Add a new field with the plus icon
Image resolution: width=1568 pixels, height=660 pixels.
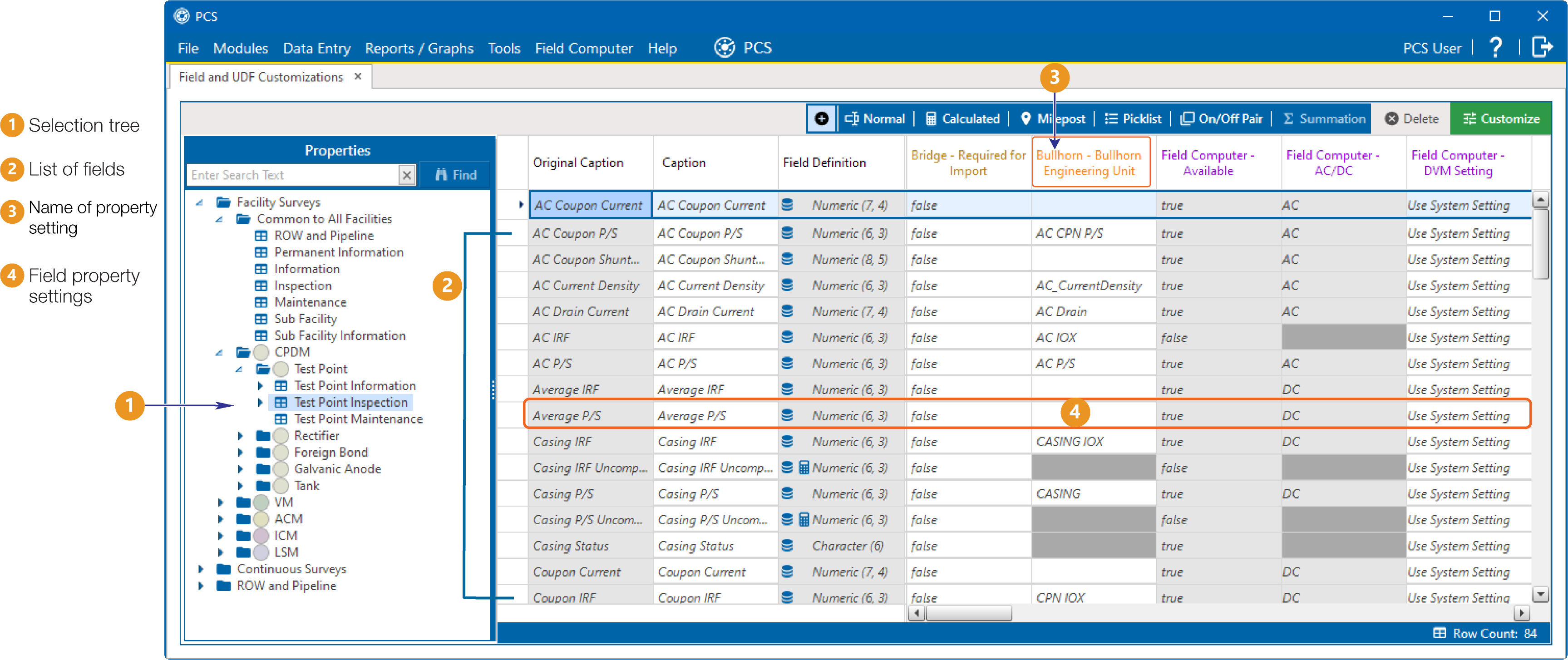tap(822, 118)
